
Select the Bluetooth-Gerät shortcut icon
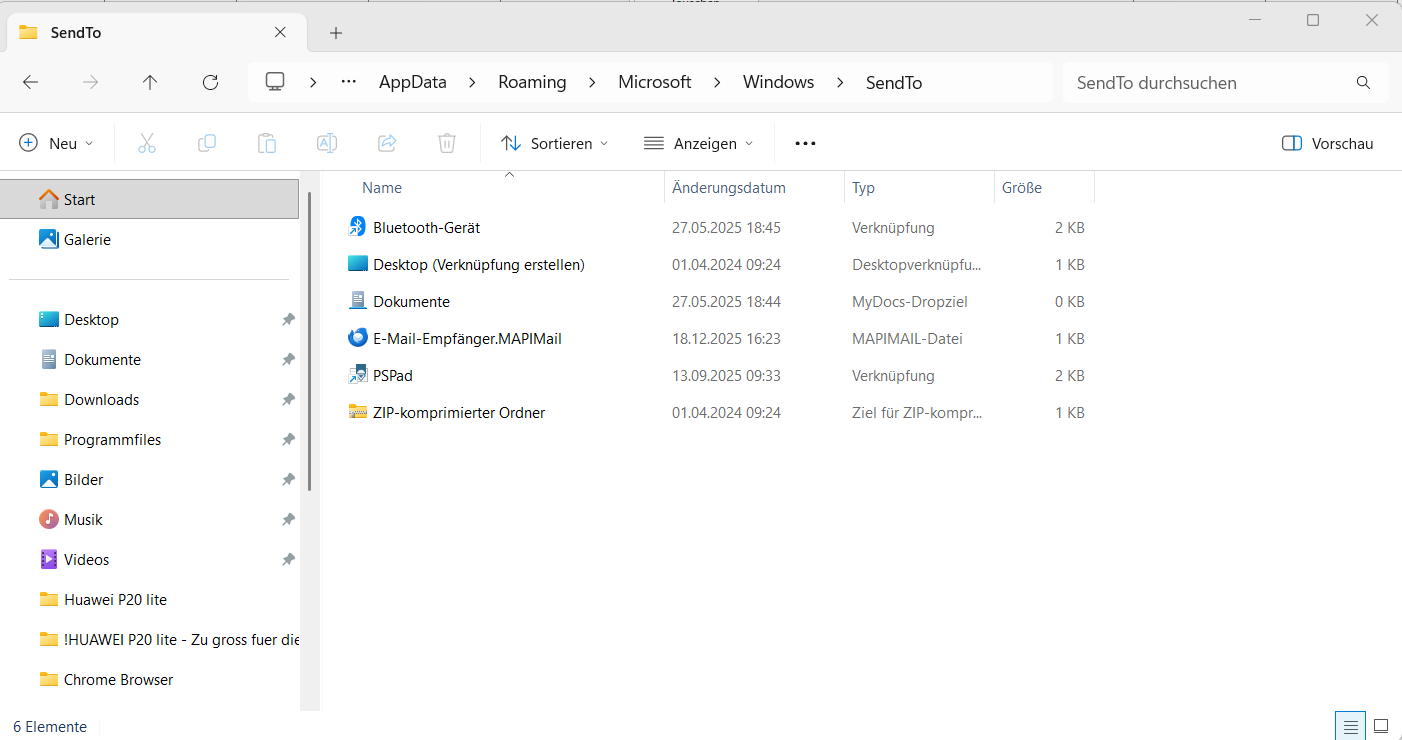pos(358,227)
